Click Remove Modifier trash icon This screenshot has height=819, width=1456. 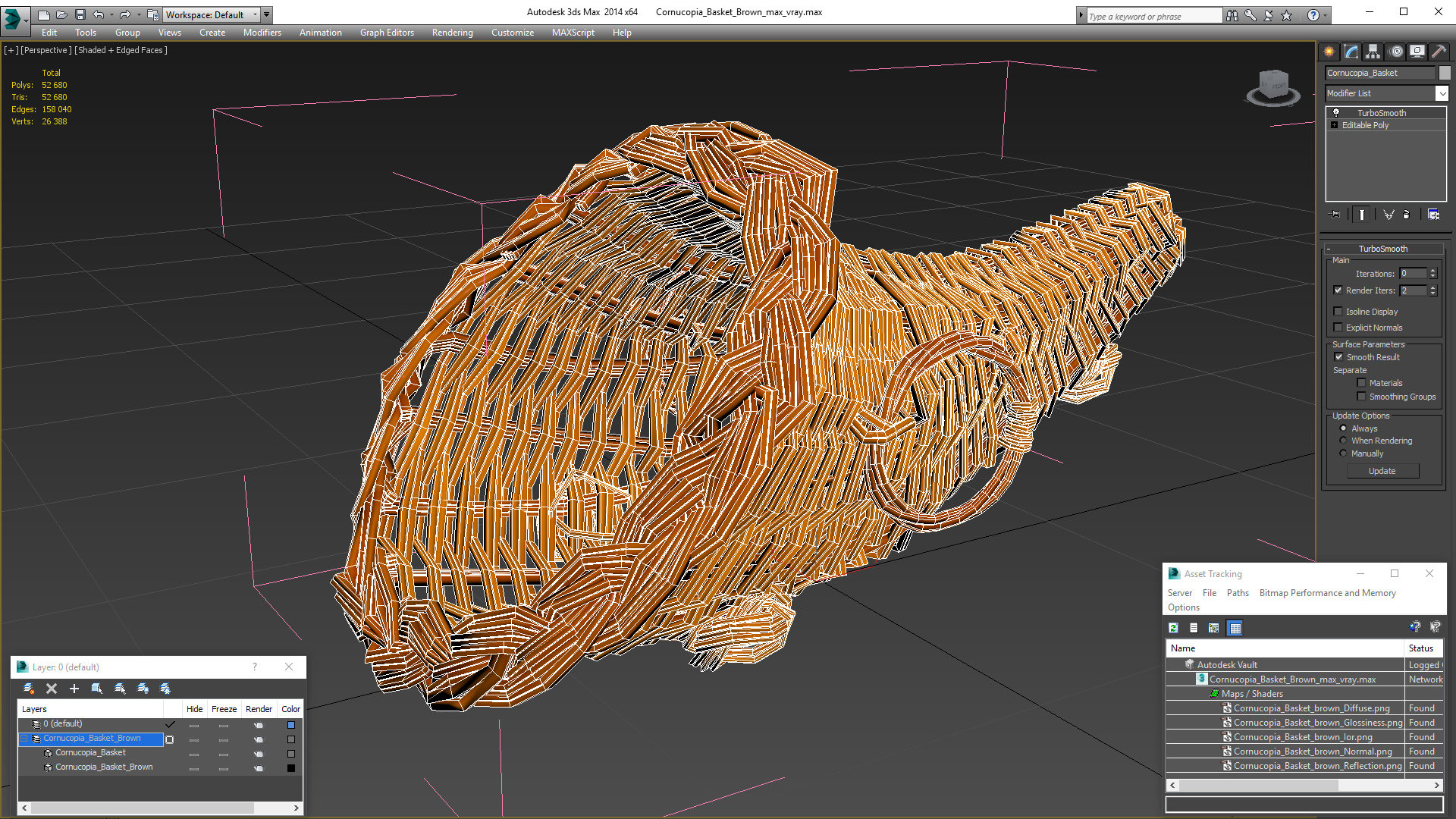[x=1407, y=215]
